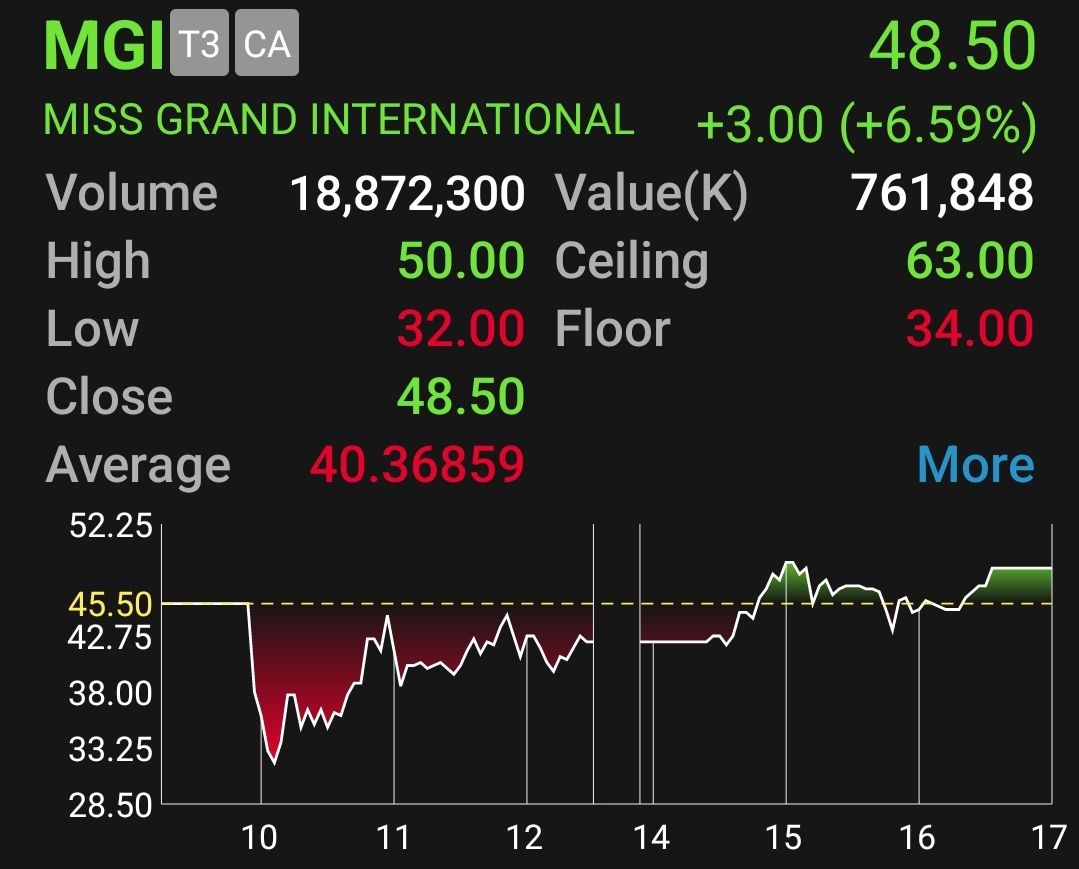Click the 45.50 previous close label

point(110,605)
